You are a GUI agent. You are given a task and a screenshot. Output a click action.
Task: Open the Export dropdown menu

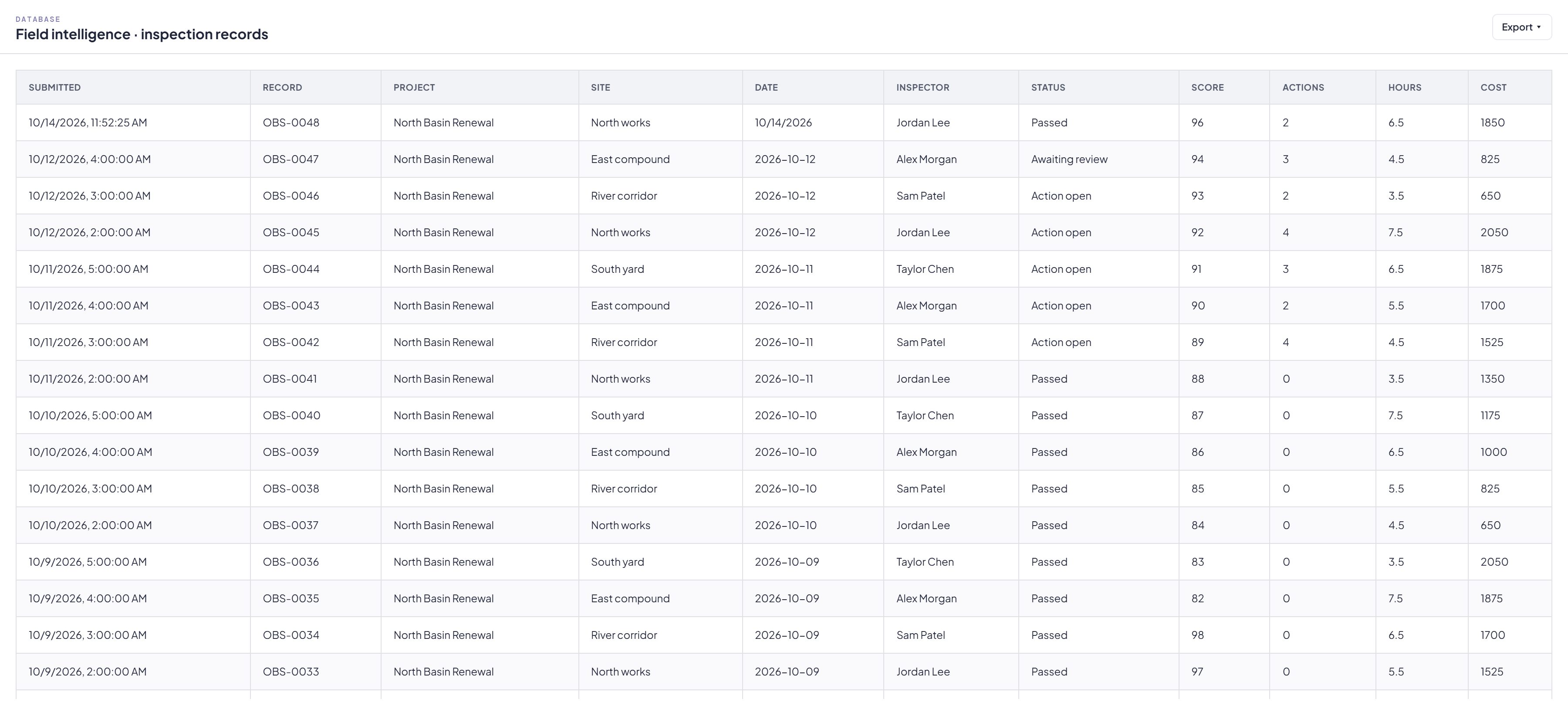coord(1521,27)
